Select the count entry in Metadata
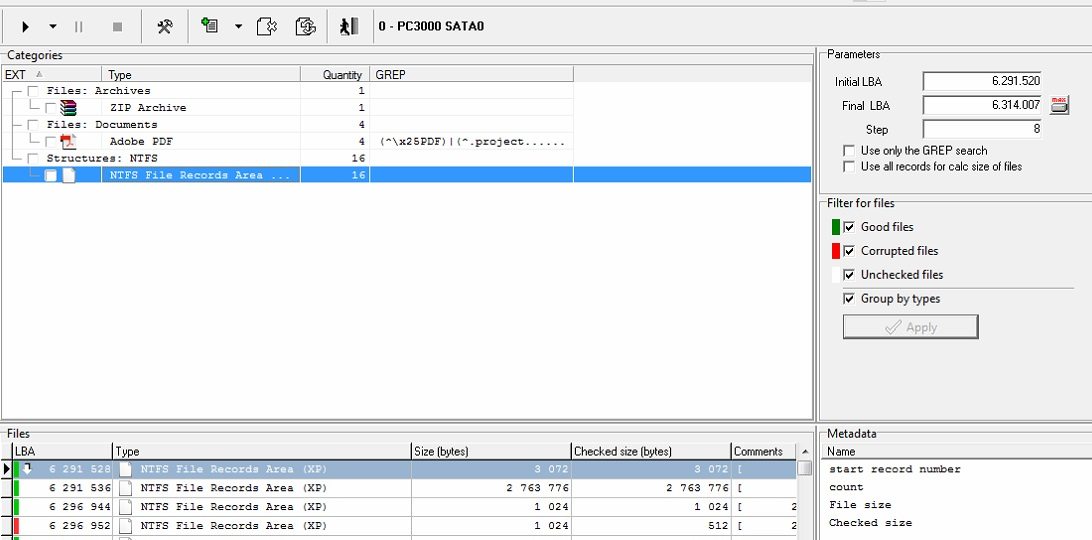The image size is (1092, 540). point(846,487)
